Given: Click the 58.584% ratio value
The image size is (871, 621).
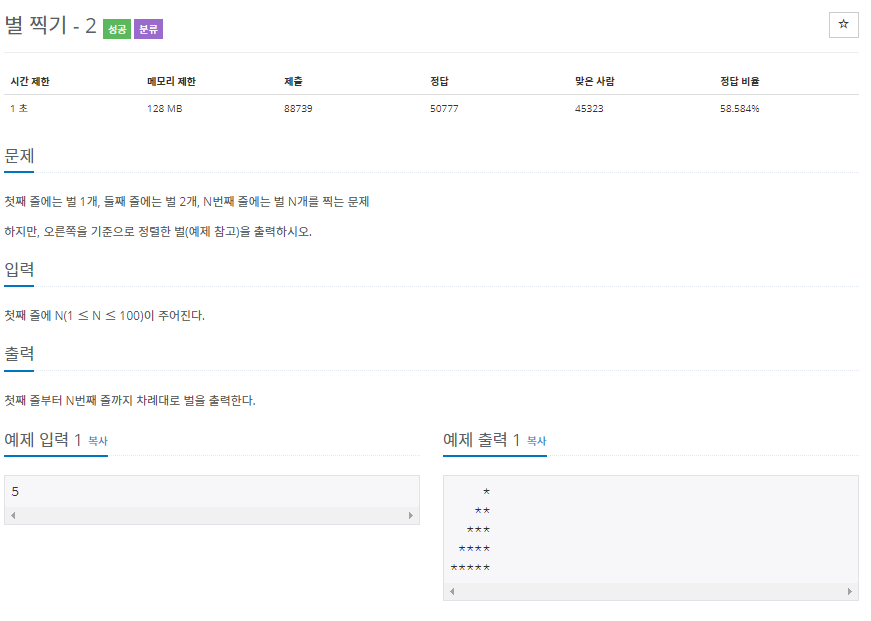Looking at the screenshot, I should pos(739,108).
